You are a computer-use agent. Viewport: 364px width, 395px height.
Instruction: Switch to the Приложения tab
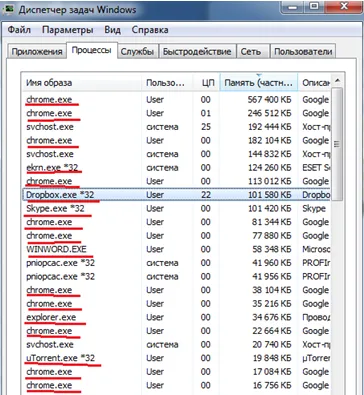(x=37, y=52)
